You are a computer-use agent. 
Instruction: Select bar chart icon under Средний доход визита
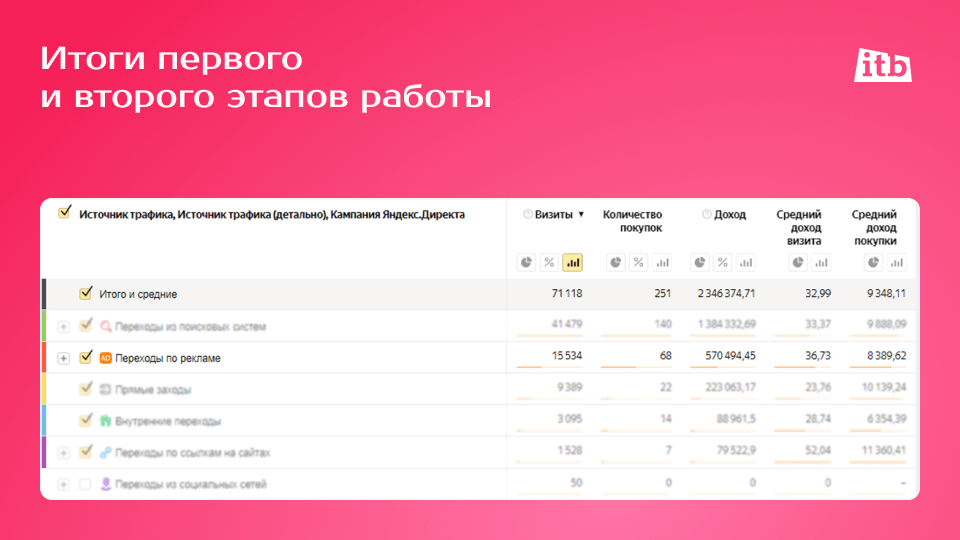pyautogui.click(x=821, y=263)
